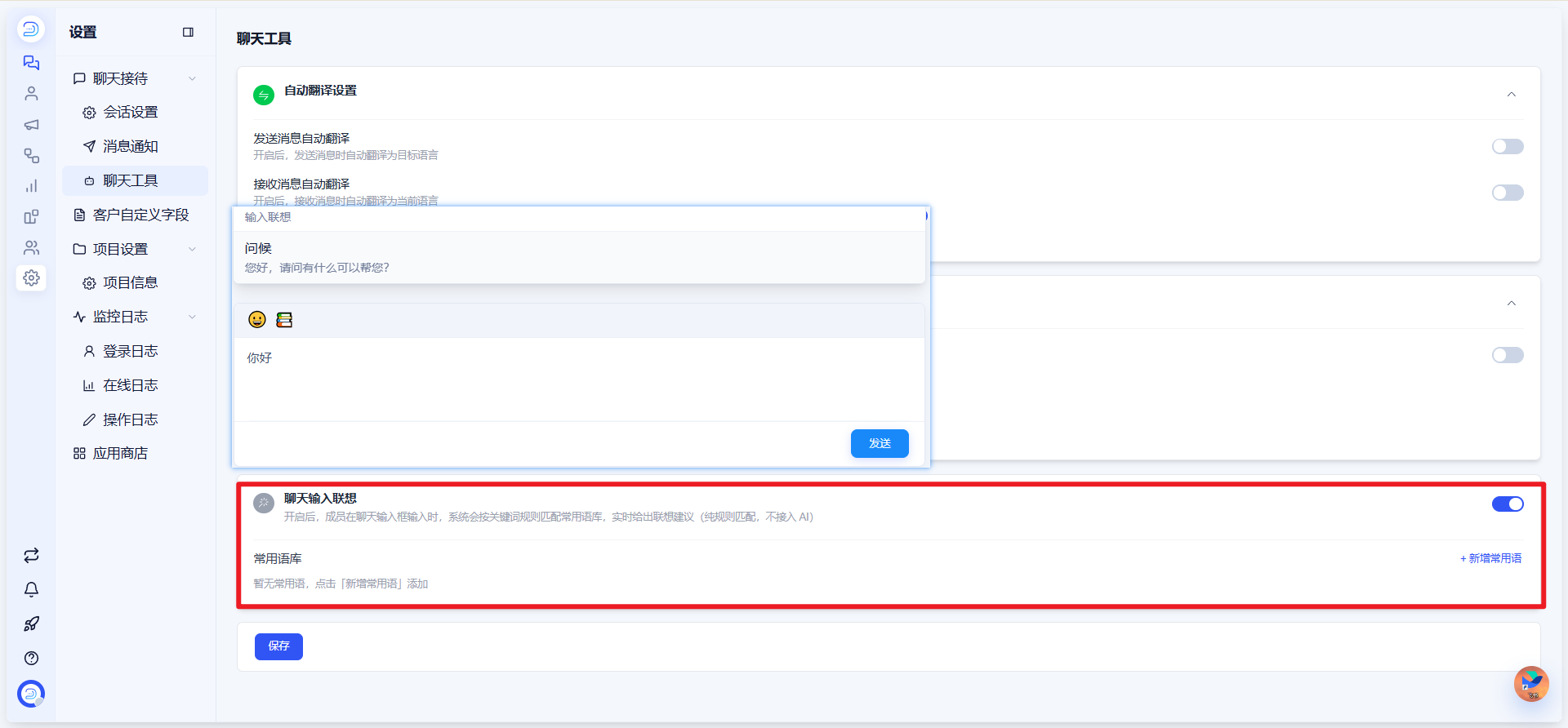Click the user avatar at bottom left

tap(31, 694)
